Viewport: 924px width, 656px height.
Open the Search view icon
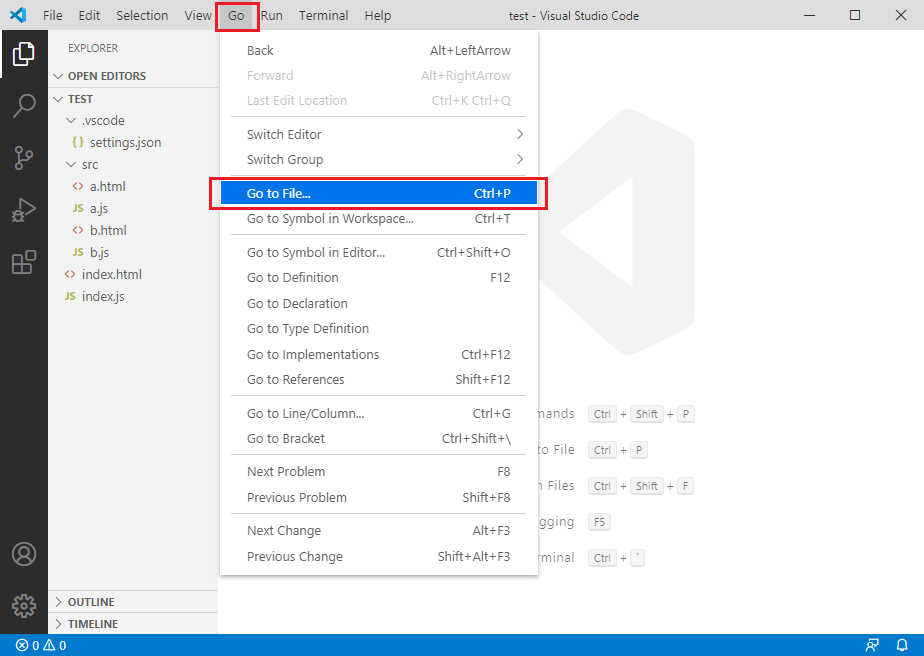(24, 106)
